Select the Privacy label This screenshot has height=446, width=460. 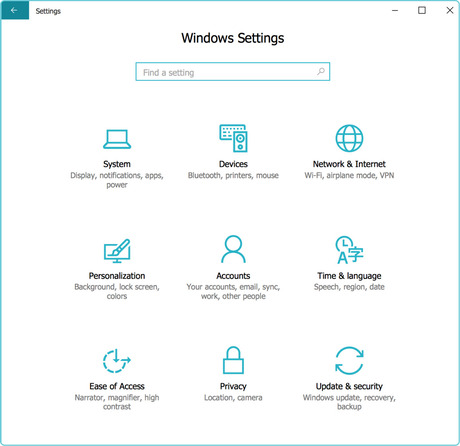tap(233, 386)
